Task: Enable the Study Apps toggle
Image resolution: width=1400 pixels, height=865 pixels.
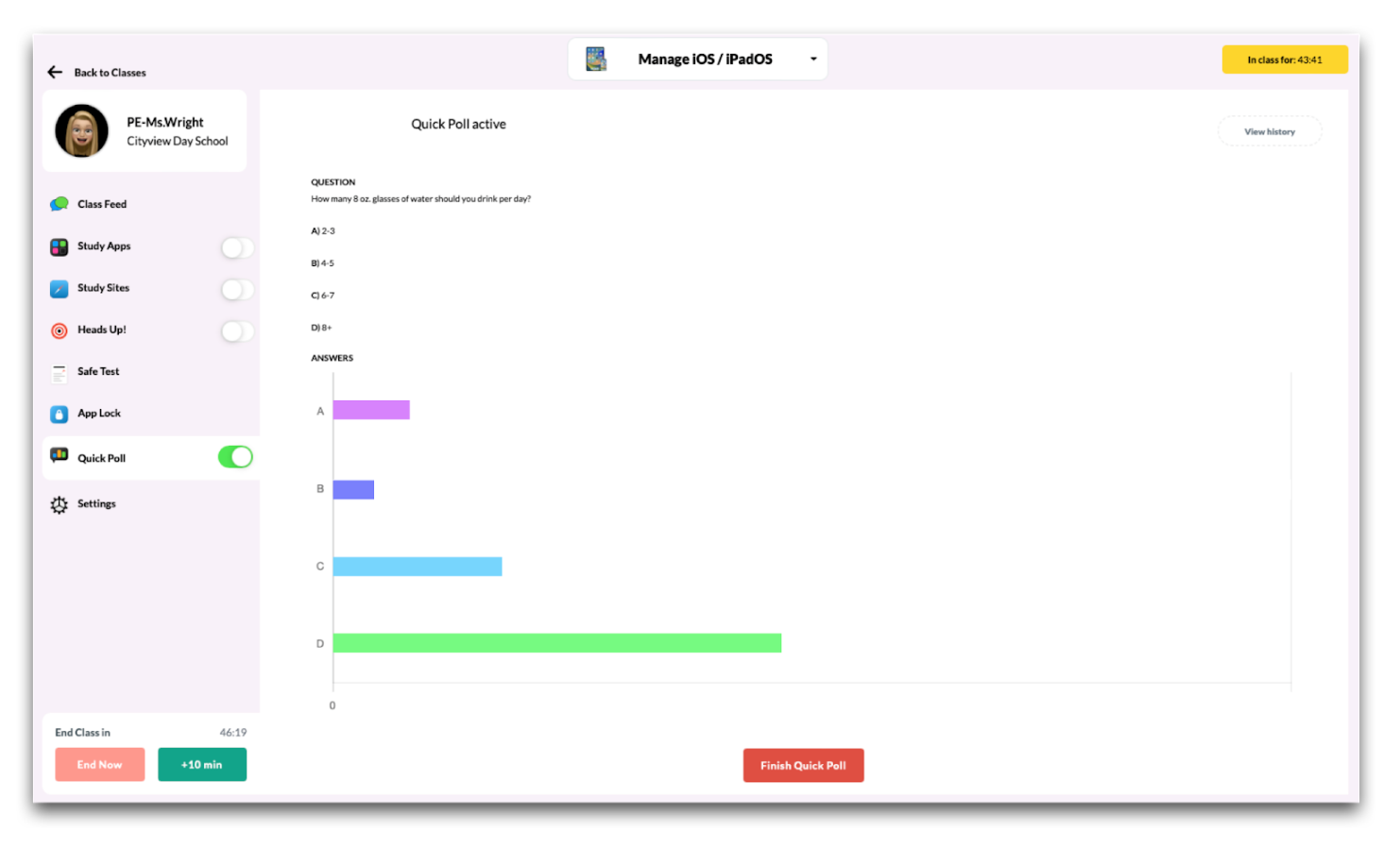Action: (x=236, y=247)
